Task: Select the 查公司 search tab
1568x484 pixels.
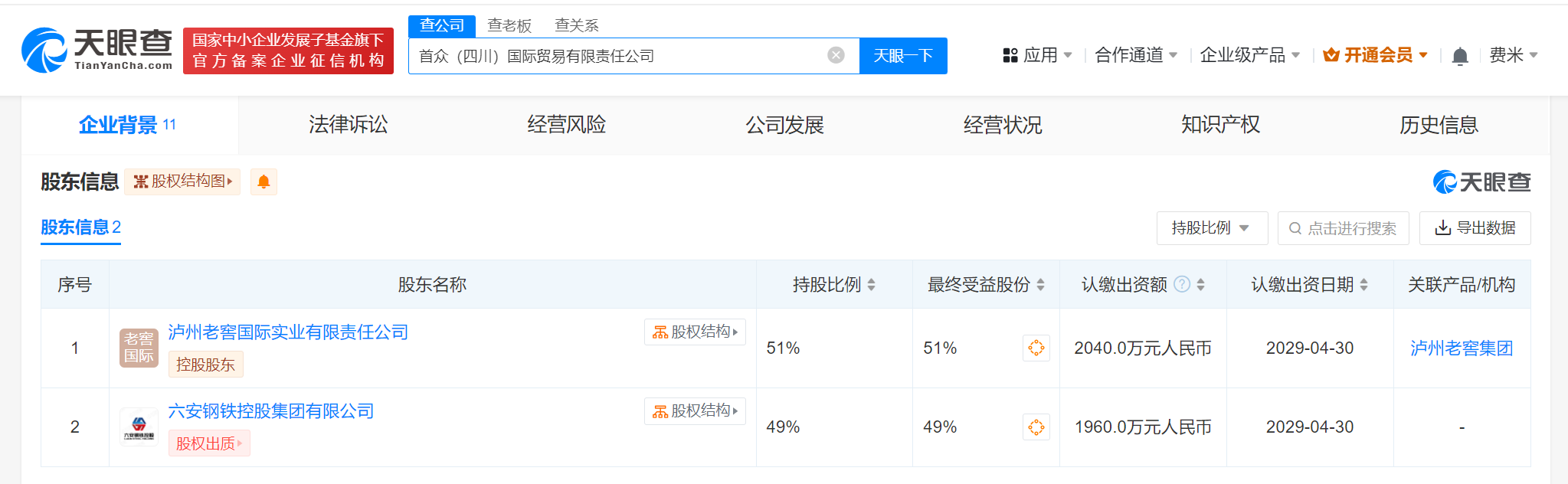Action: pos(442,25)
